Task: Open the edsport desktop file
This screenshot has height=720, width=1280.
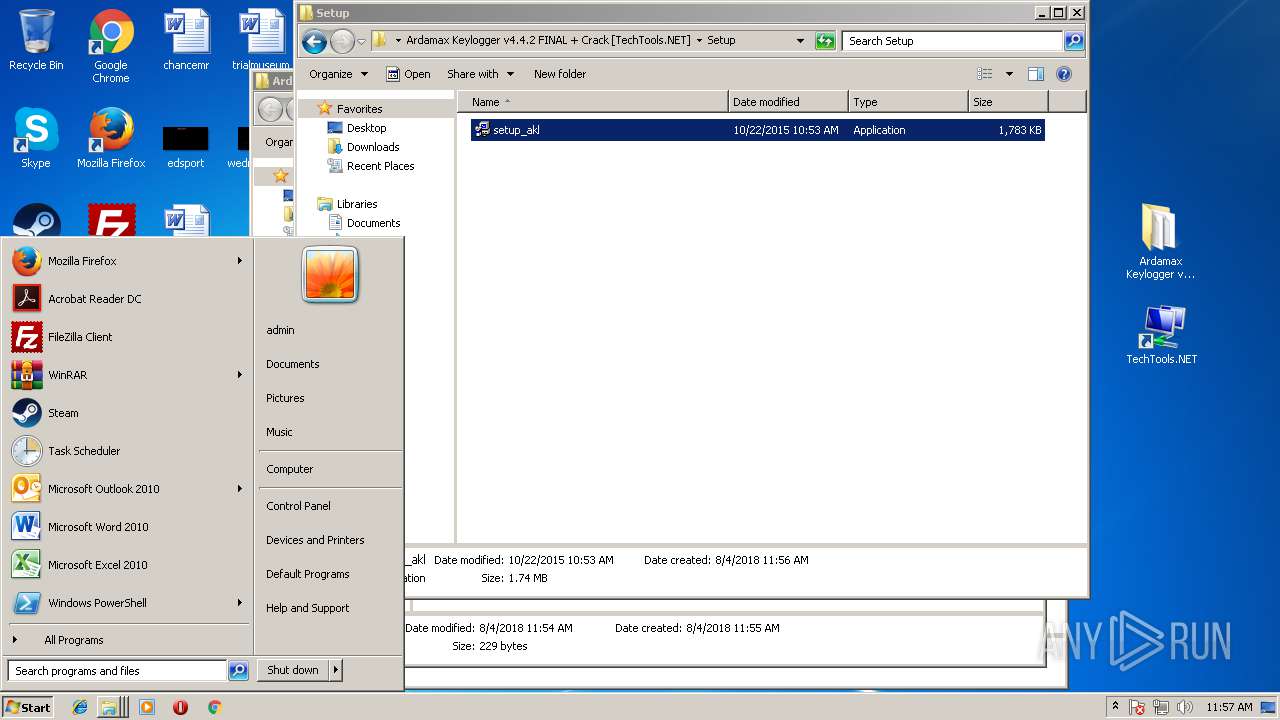Action: 186,146
